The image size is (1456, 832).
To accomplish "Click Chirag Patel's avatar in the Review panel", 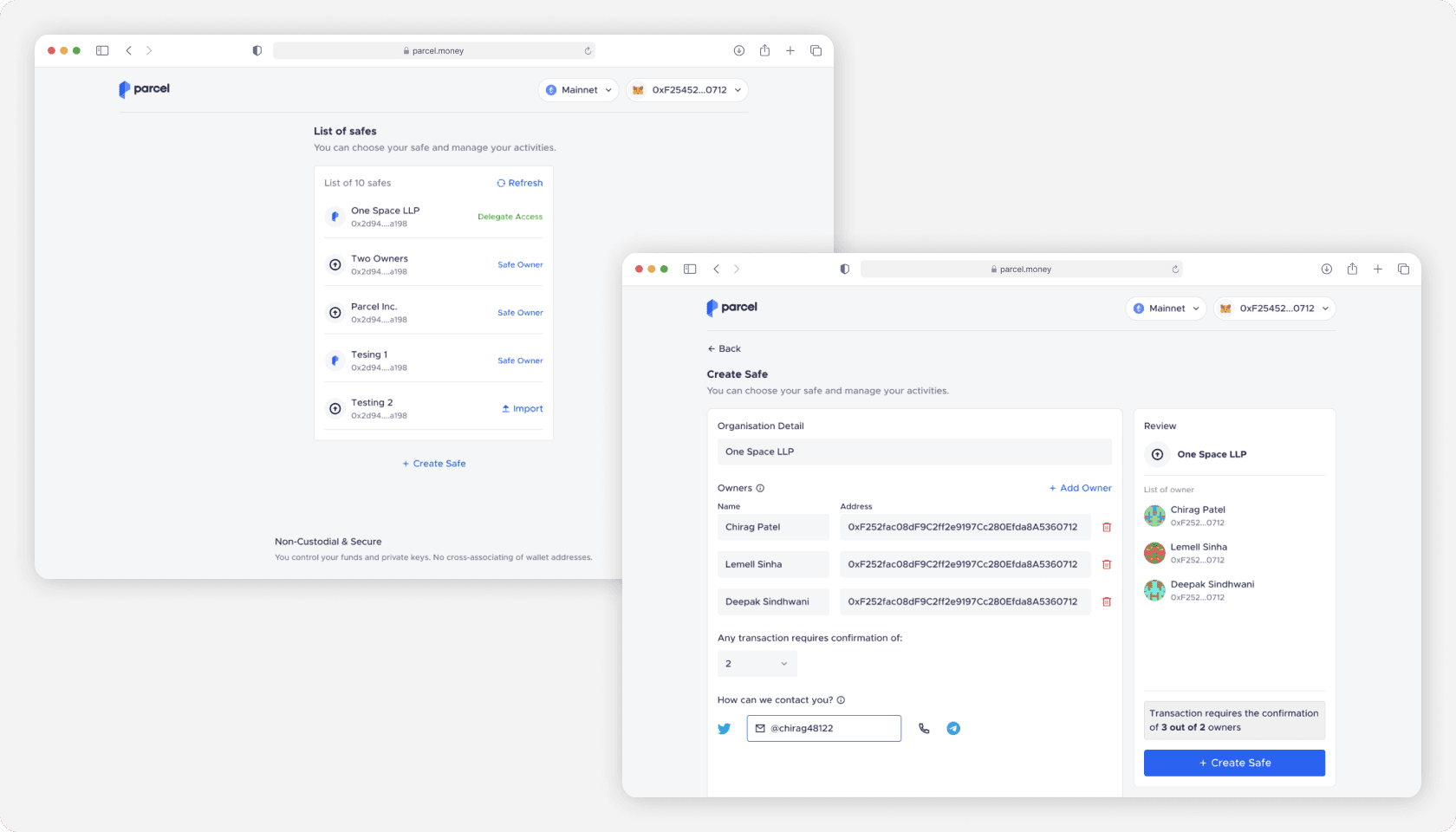I will tap(1154, 516).
